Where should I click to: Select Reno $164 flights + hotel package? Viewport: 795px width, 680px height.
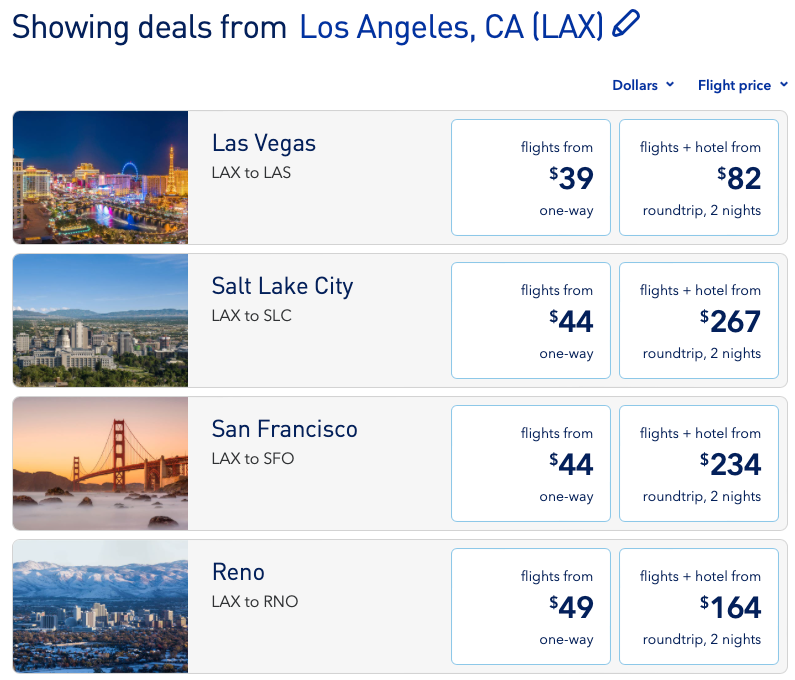pos(698,607)
